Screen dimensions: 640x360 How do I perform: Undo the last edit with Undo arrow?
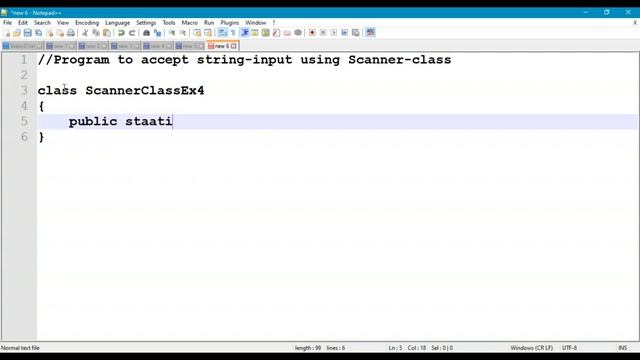coord(121,33)
